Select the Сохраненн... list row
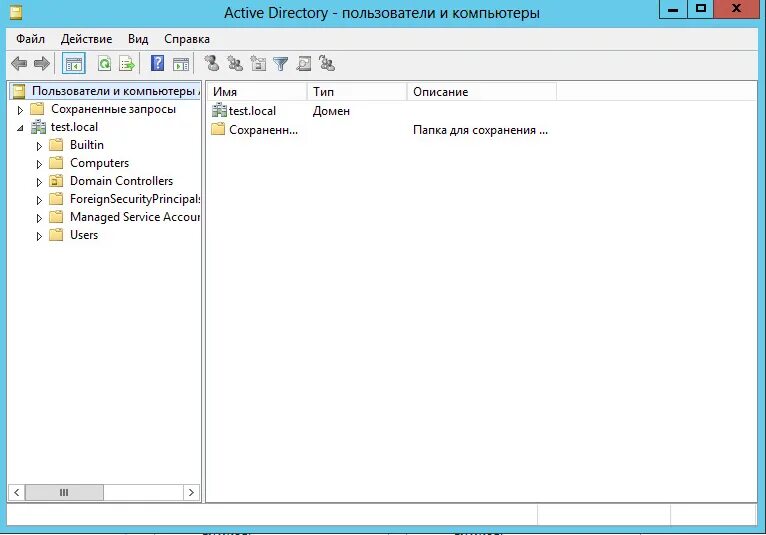This screenshot has width=766, height=535. [263, 130]
